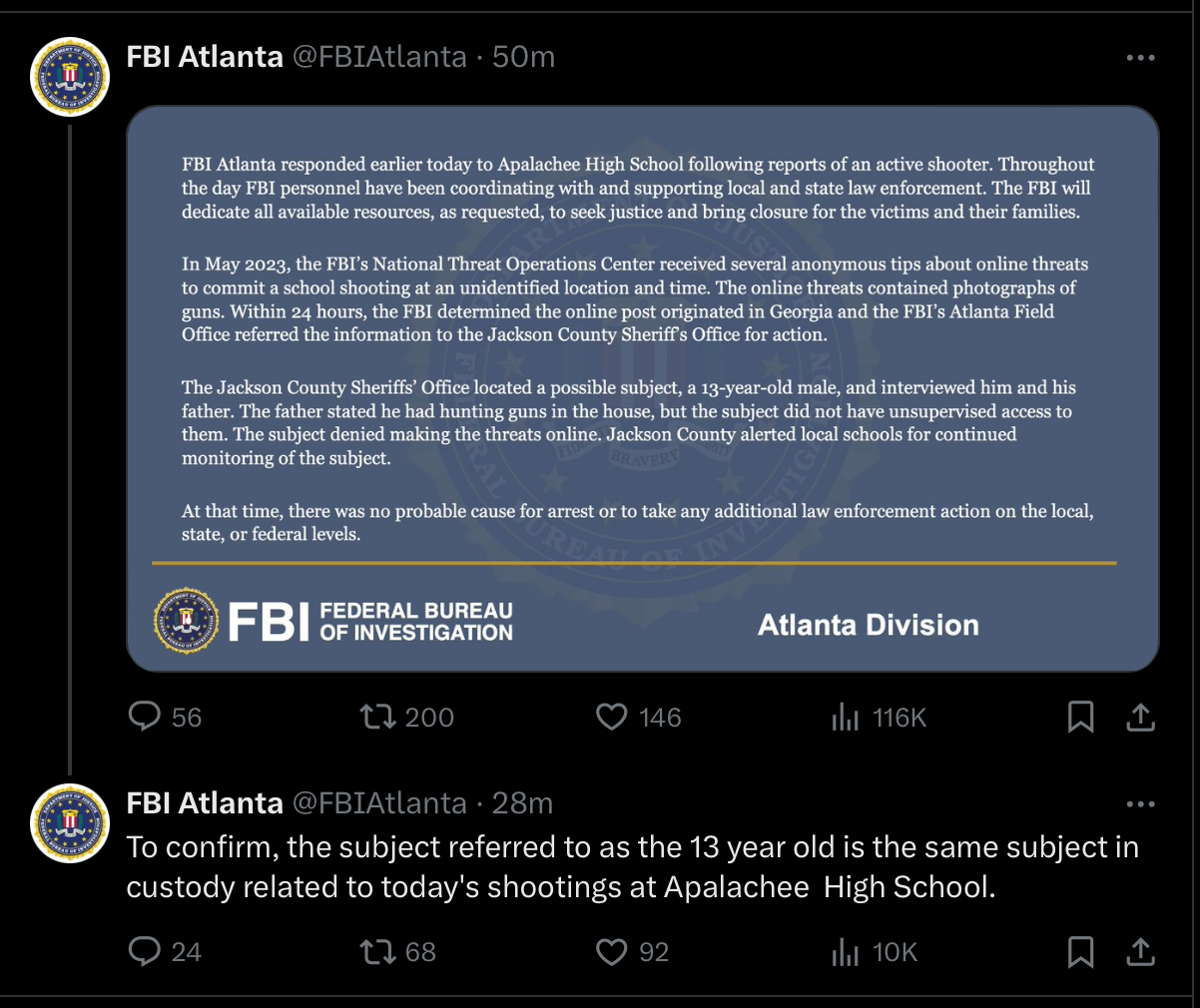
Task: Reply to the first FBI Atlanta post
Action: click(146, 717)
